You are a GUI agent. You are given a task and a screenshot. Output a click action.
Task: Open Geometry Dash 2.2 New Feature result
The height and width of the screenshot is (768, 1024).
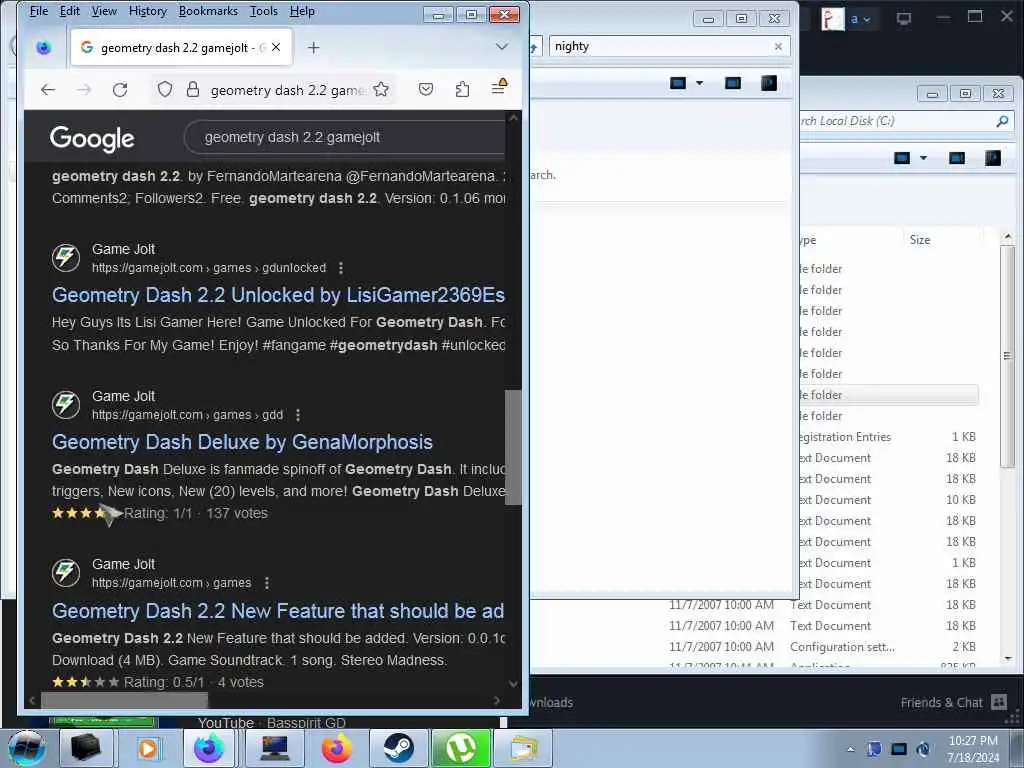point(278,611)
